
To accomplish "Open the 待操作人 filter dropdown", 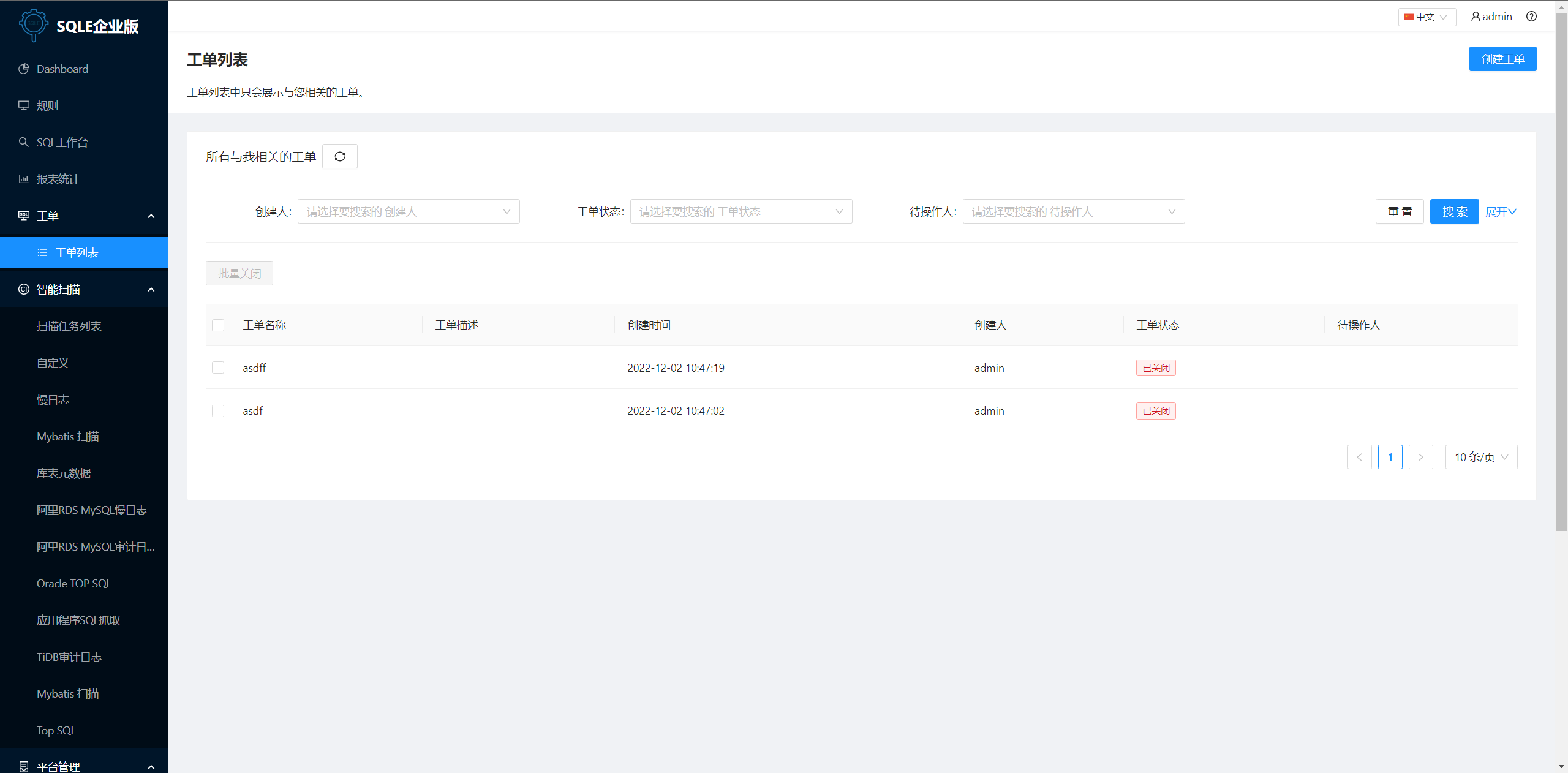I will click(1074, 211).
